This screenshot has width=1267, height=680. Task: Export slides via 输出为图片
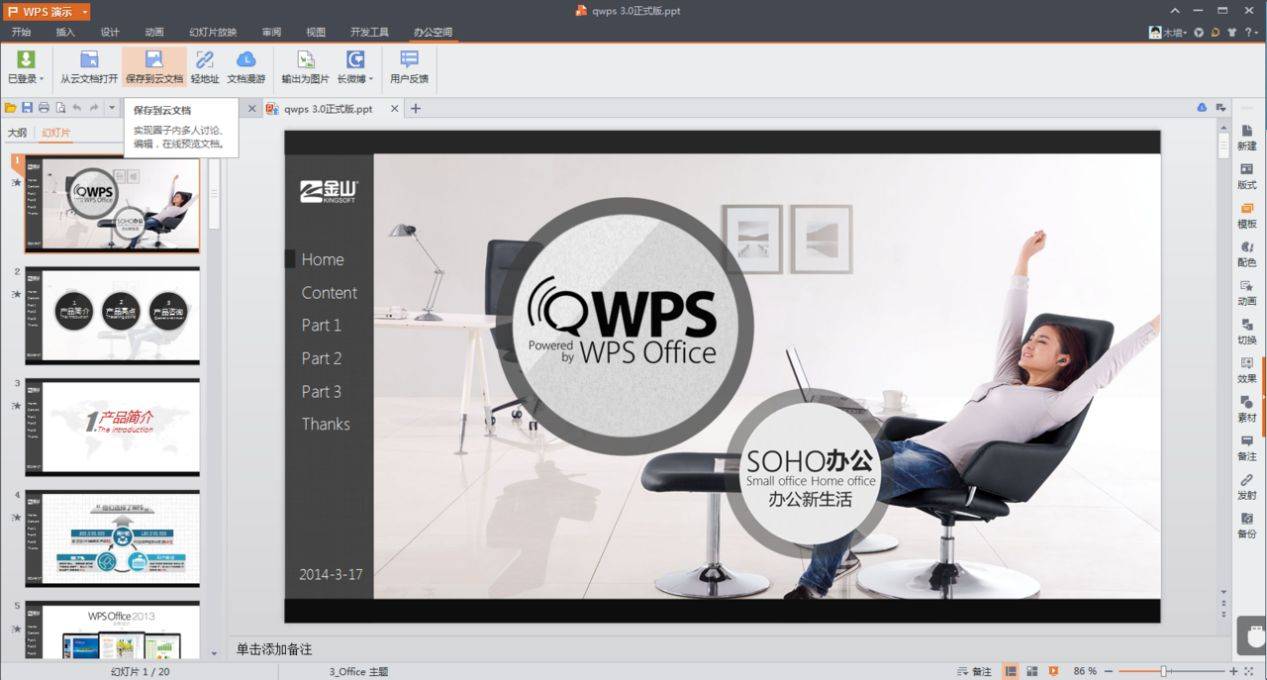pyautogui.click(x=305, y=67)
